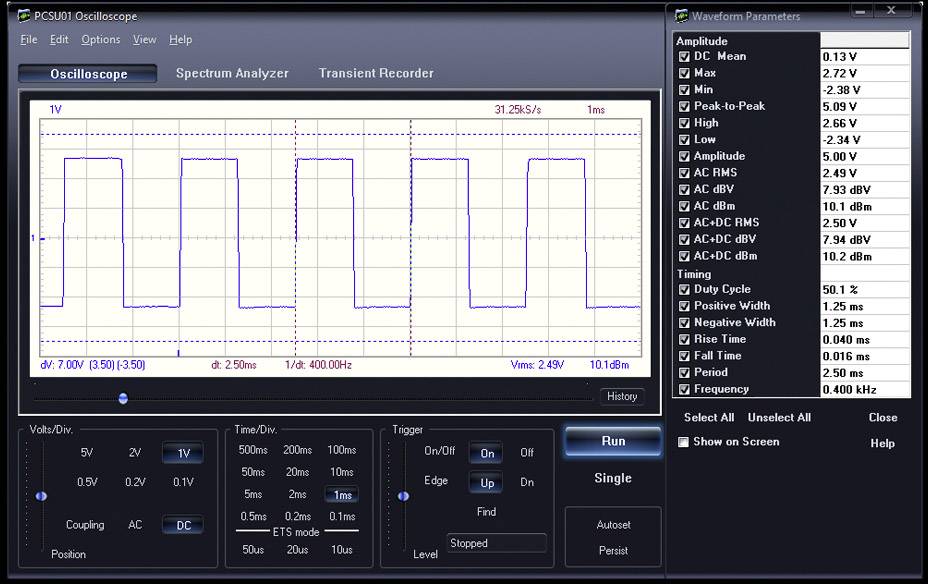Turn the trigger Off
This screenshot has width=928, height=584.
tap(527, 452)
